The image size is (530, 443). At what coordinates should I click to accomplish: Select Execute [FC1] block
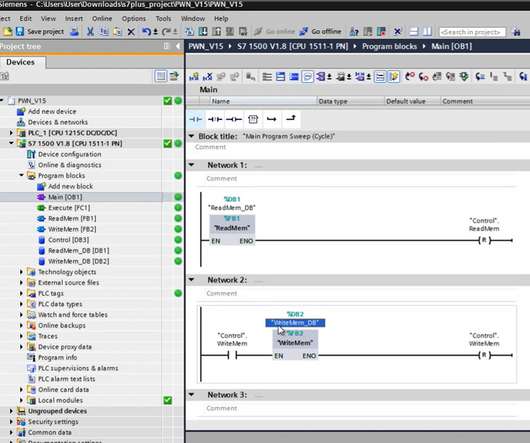(x=69, y=208)
